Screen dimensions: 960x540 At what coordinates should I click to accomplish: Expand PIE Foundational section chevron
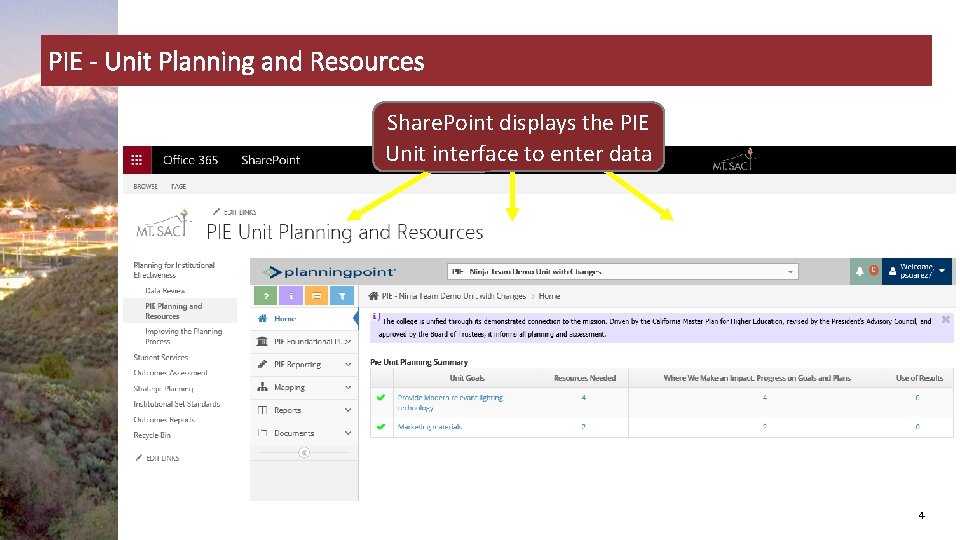[348, 342]
